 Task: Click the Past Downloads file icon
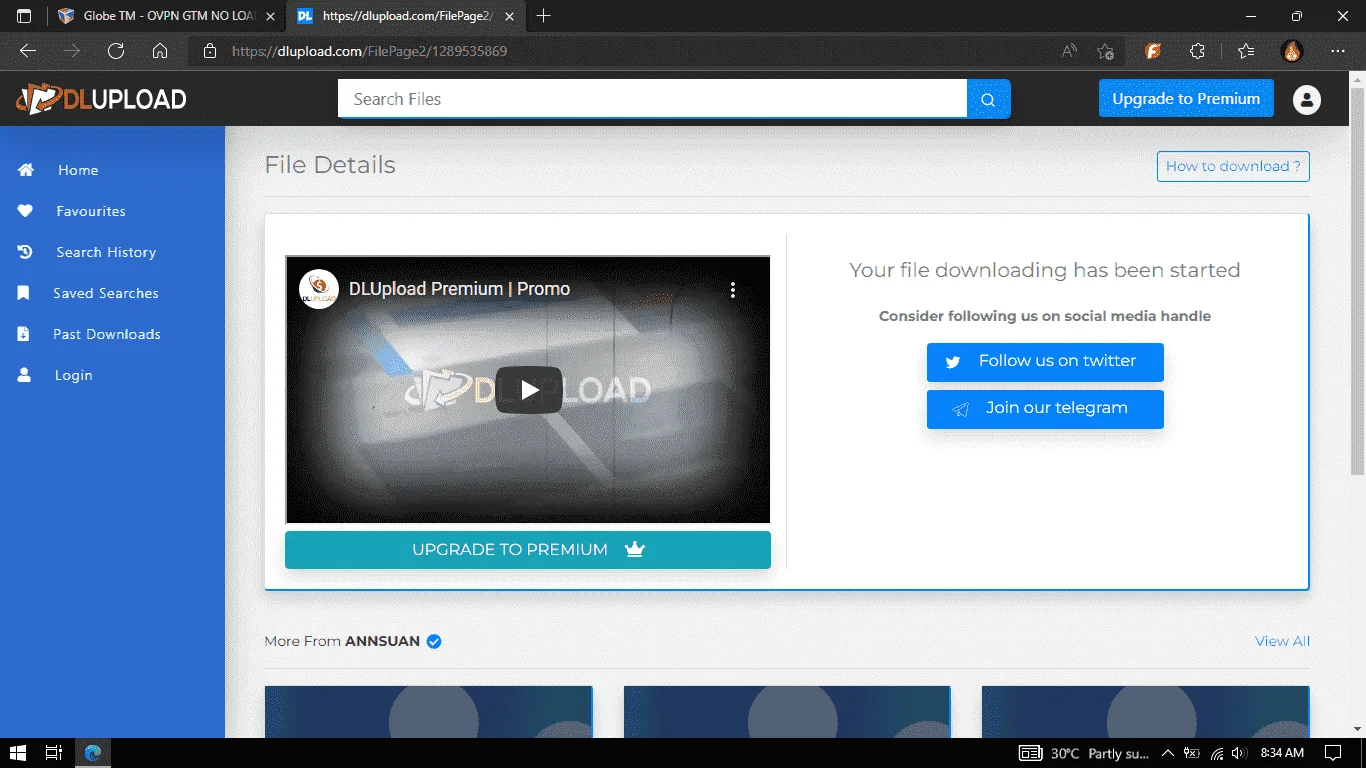23,334
